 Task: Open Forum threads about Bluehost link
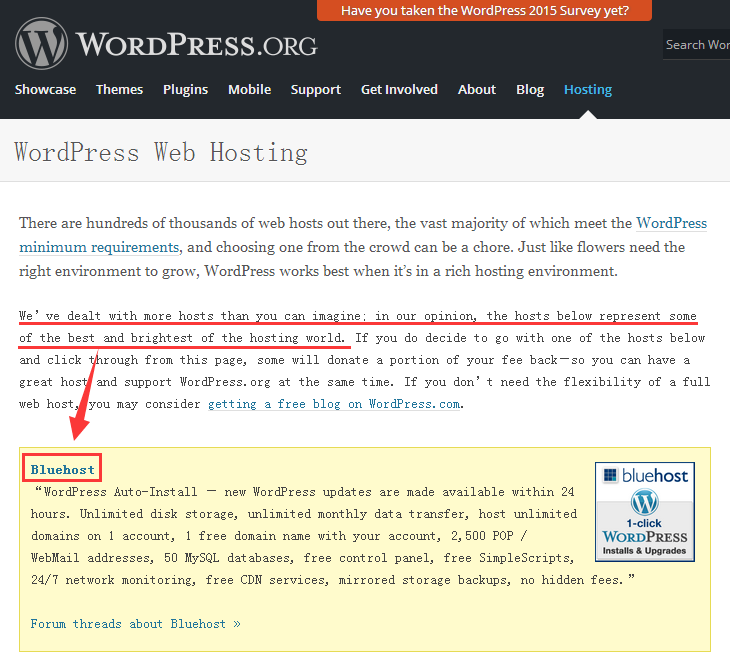135,624
